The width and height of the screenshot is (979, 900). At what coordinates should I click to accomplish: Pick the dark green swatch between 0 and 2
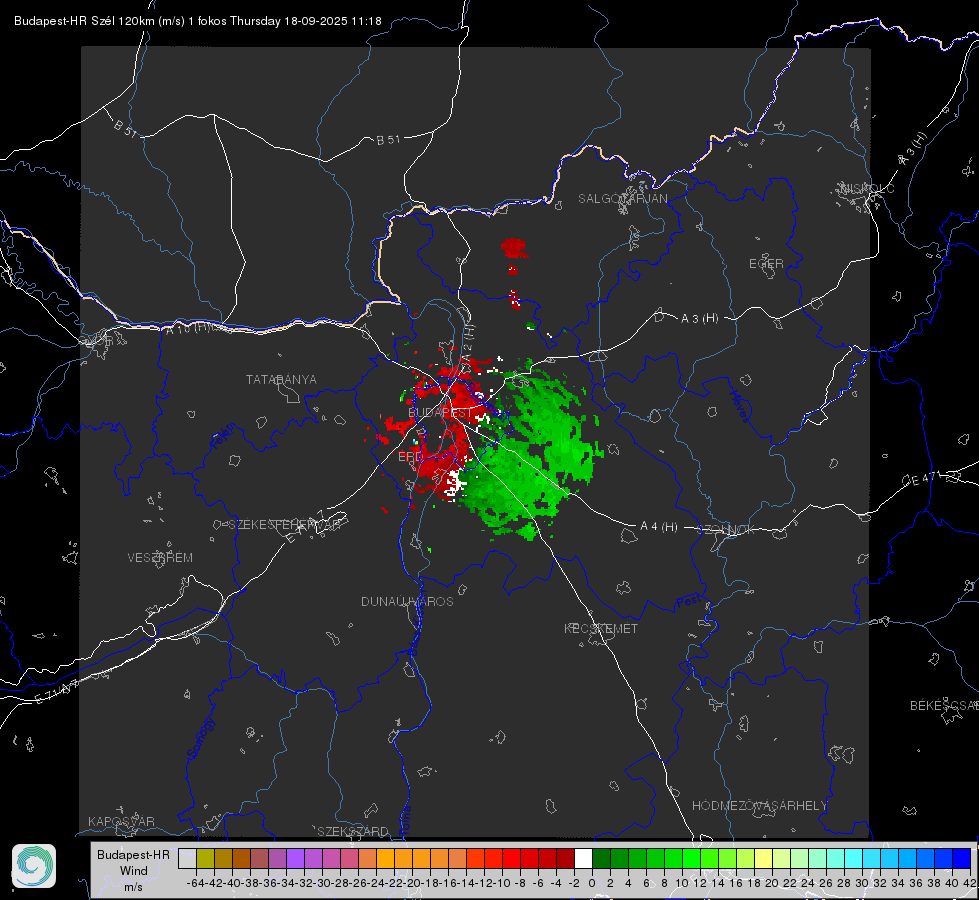(601, 858)
